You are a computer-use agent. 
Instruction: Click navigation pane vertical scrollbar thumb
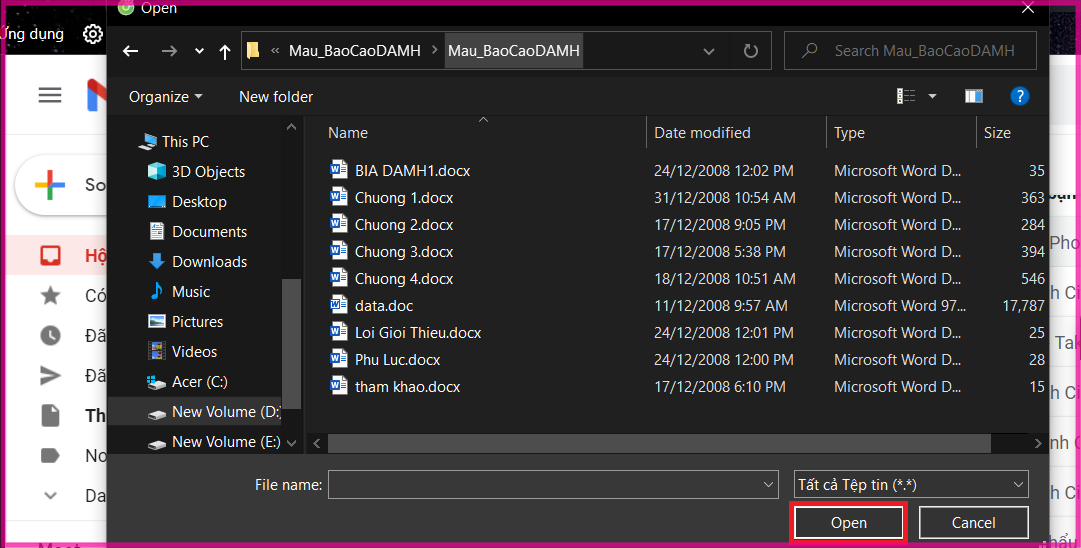click(x=291, y=344)
